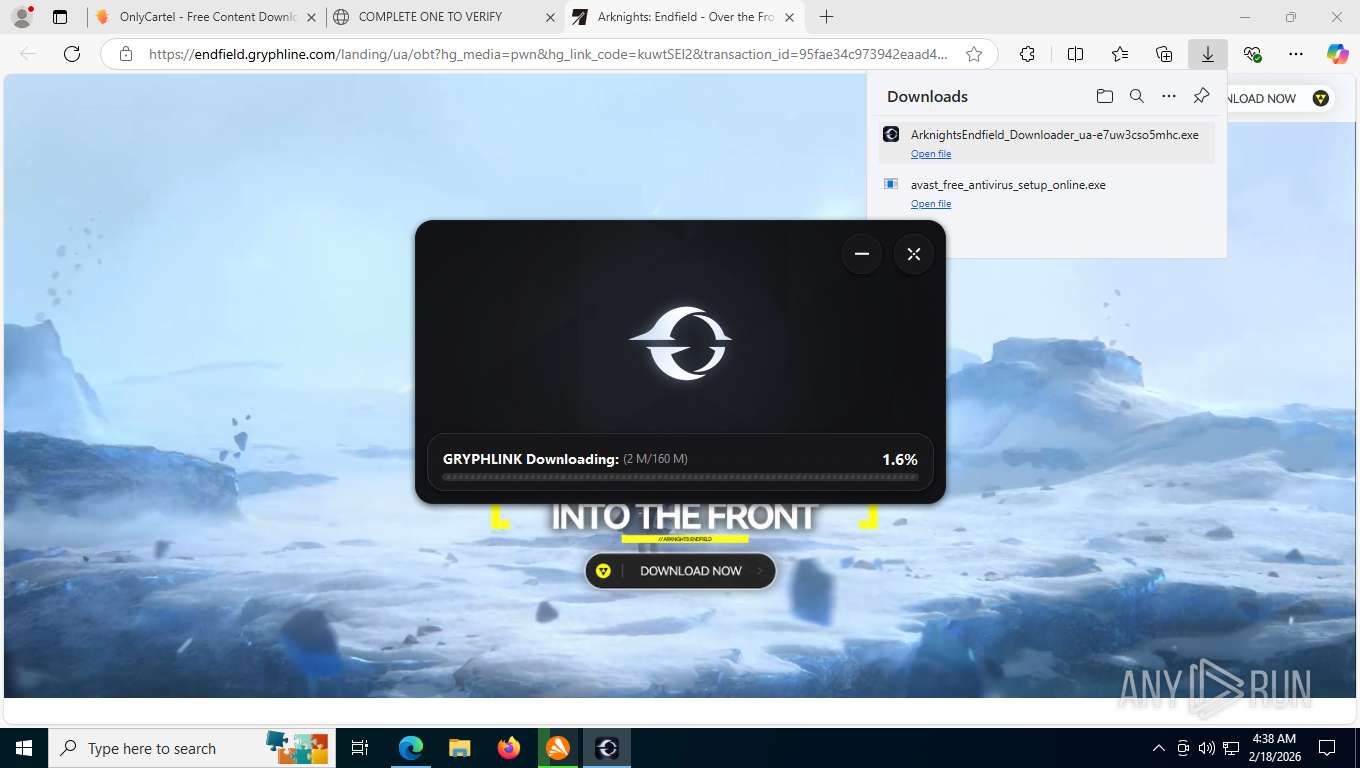Open File Explorer from taskbar
Viewport: 1360px width, 768px height.
pyautogui.click(x=459, y=748)
